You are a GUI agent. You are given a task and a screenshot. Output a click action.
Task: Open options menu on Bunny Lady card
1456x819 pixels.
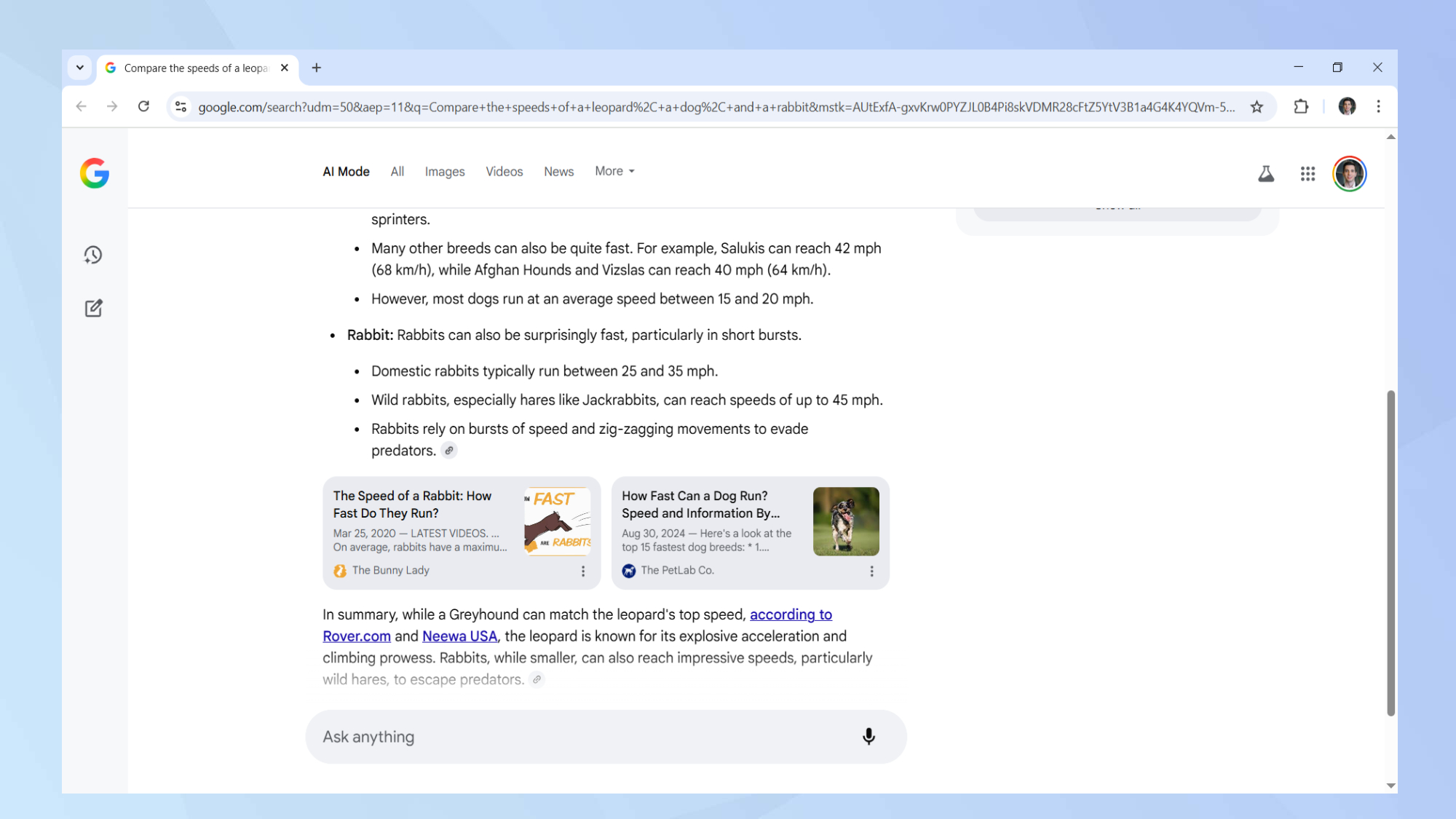click(x=583, y=571)
